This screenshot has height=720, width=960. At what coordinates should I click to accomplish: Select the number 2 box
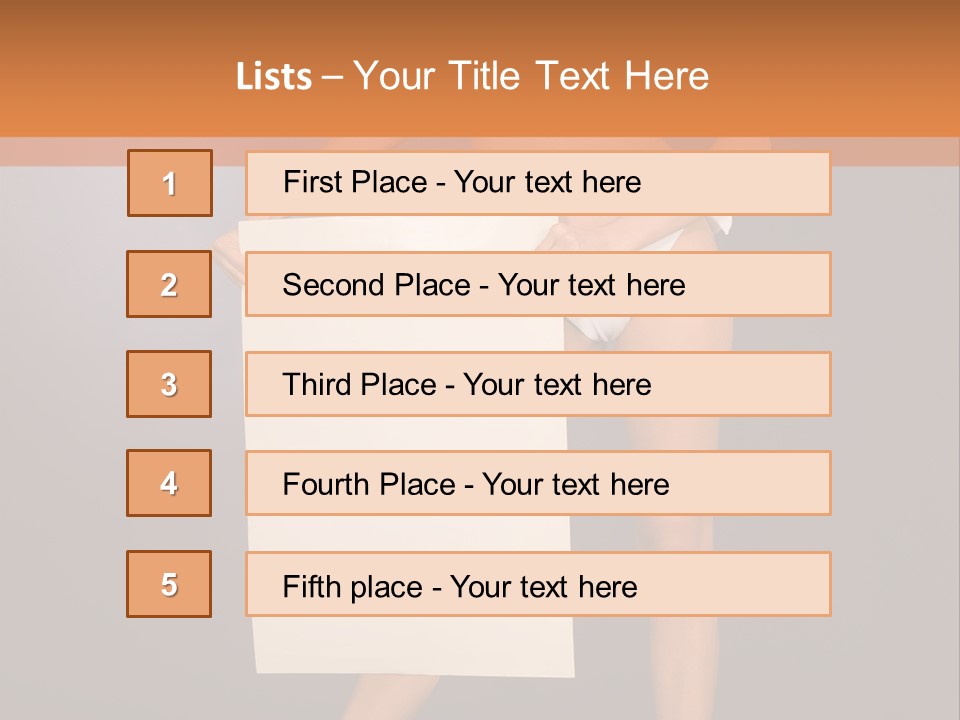(x=169, y=284)
